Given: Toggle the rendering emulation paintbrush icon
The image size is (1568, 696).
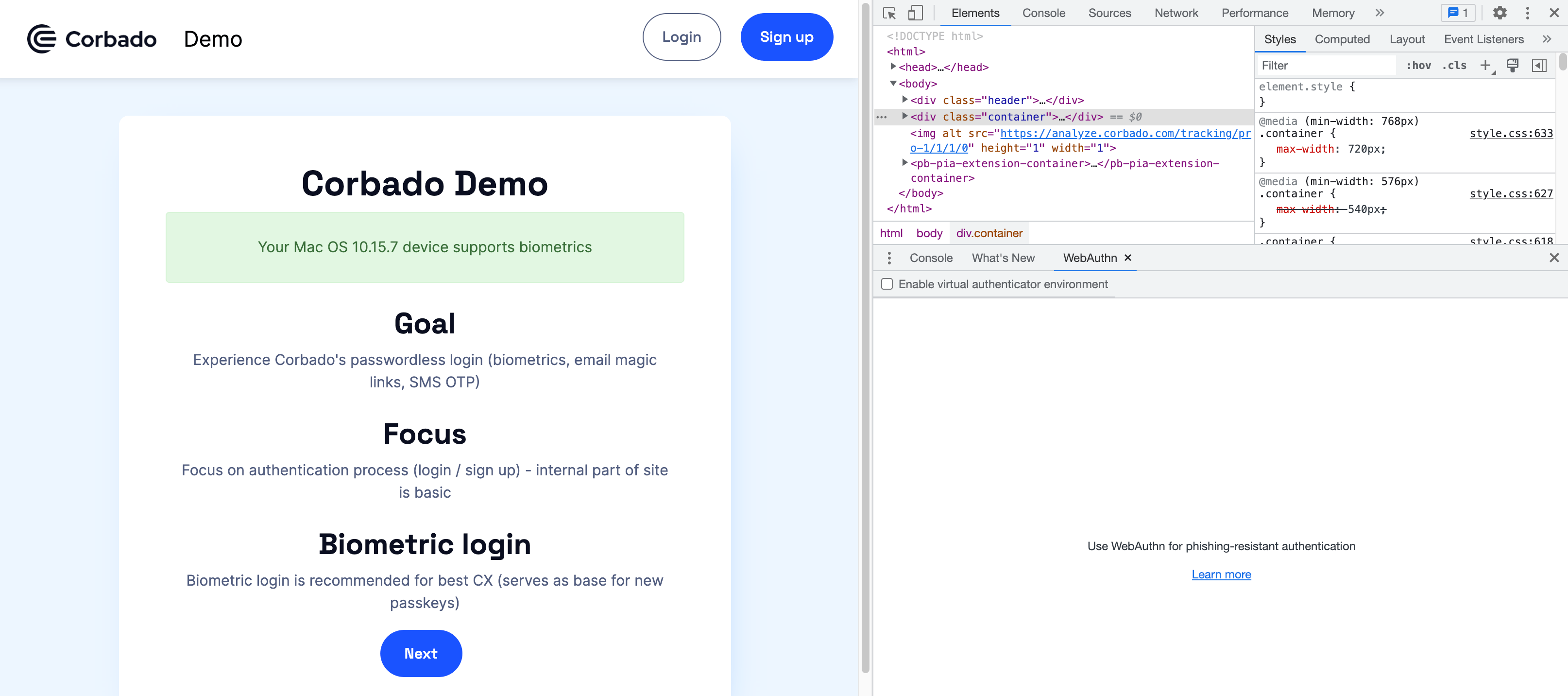Looking at the screenshot, I should pyautogui.click(x=1512, y=65).
